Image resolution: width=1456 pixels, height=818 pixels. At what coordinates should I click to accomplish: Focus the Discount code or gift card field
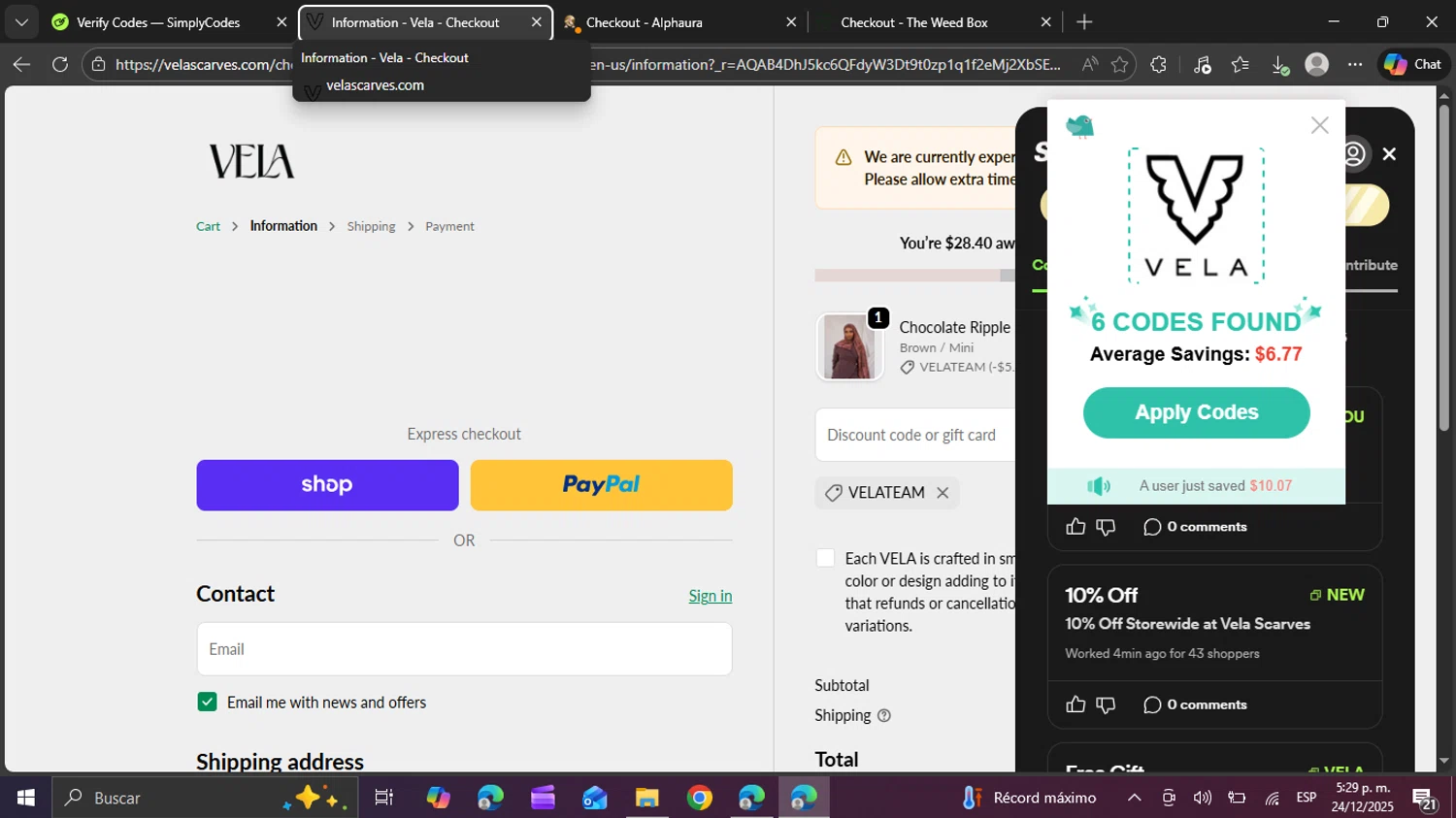[915, 435]
